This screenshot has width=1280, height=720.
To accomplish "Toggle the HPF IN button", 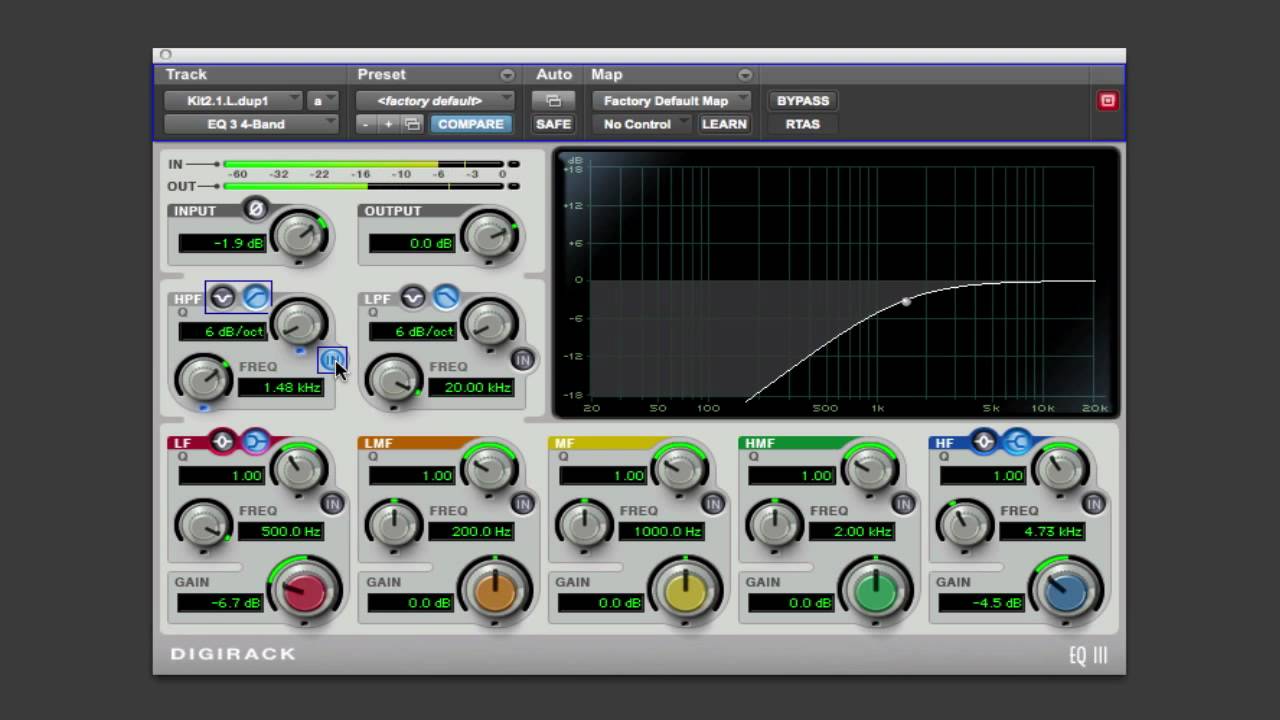I will coord(332,360).
